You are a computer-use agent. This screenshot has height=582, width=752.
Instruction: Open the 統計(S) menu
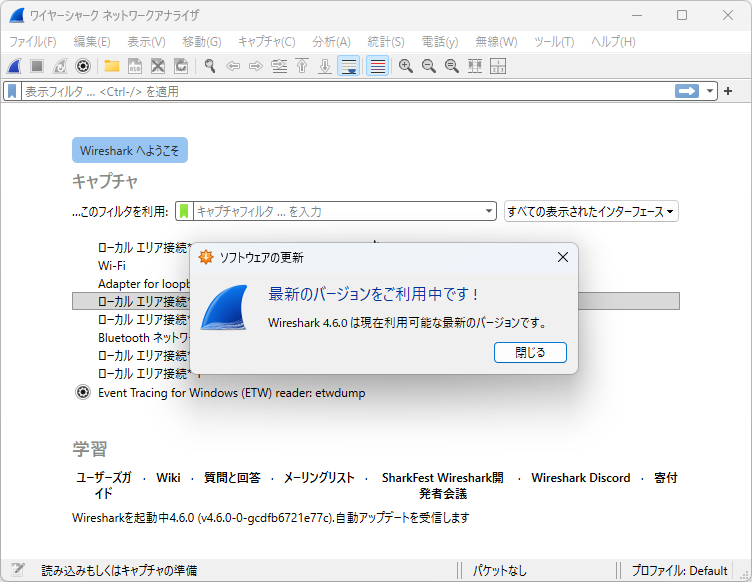point(386,42)
